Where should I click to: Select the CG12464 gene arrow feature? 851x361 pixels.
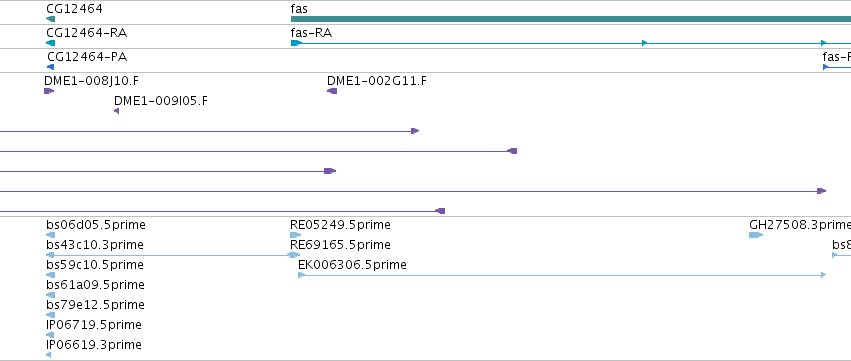coord(50,19)
